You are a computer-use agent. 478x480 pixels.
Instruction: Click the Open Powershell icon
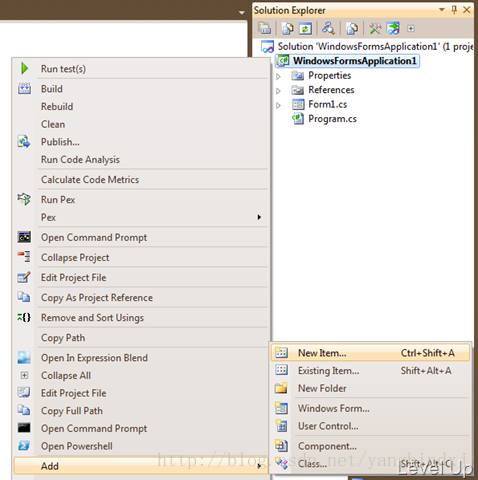pyautogui.click(x=24, y=445)
